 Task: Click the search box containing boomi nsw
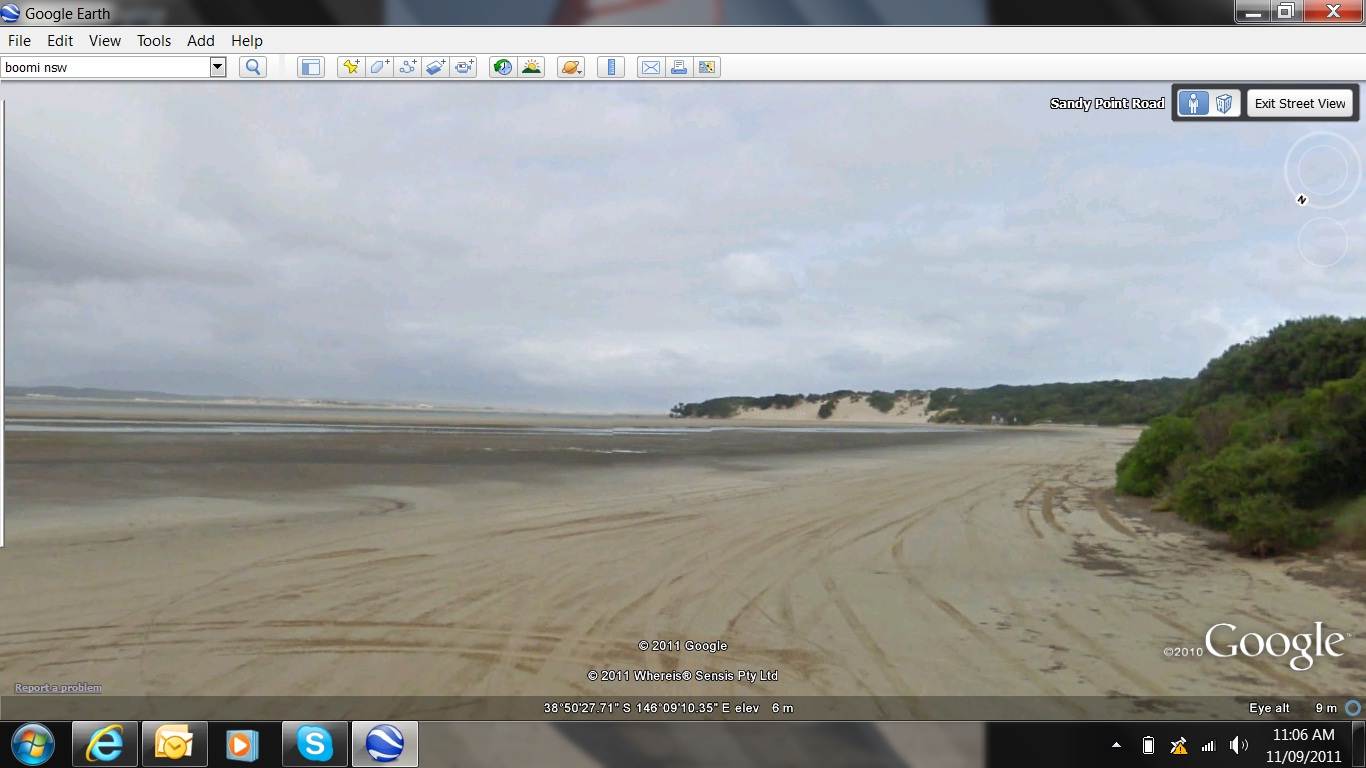(x=105, y=67)
